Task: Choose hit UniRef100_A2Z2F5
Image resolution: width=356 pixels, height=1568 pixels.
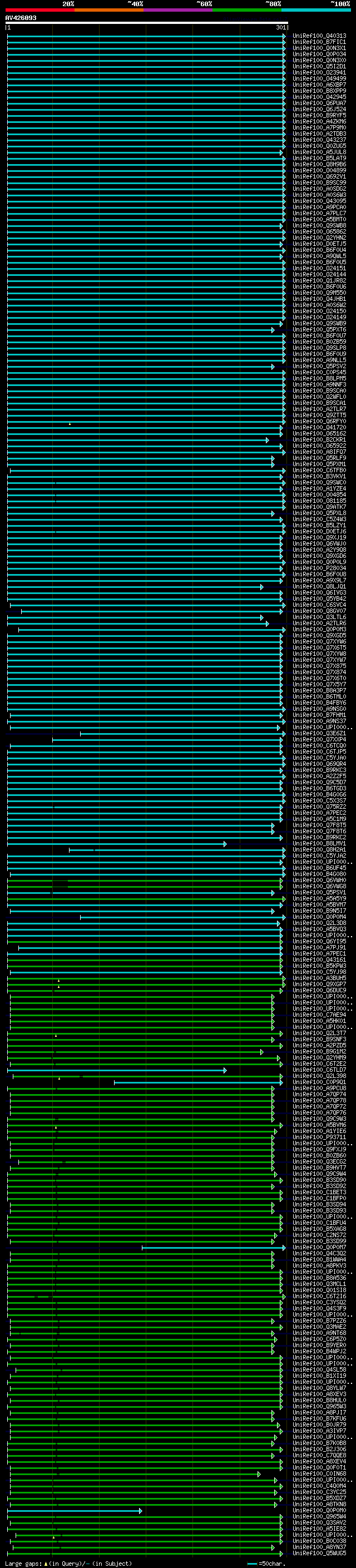Action: (319, 776)
